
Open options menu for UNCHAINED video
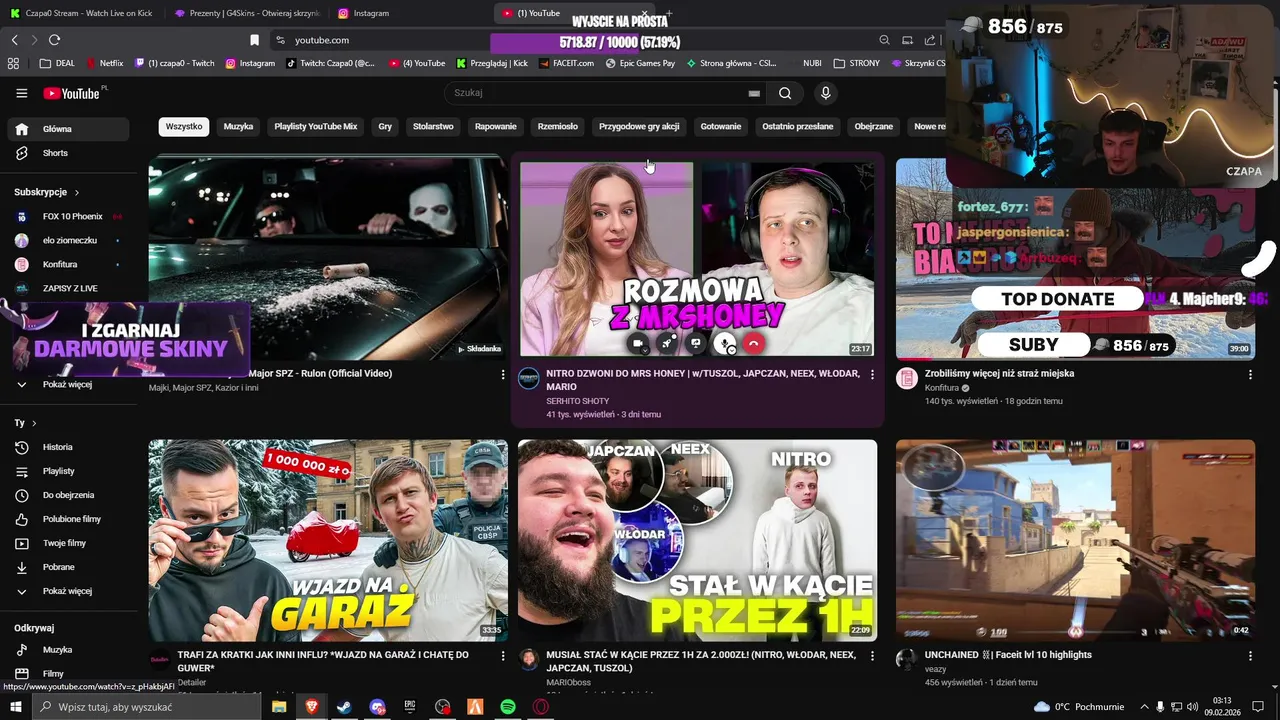(1250, 656)
